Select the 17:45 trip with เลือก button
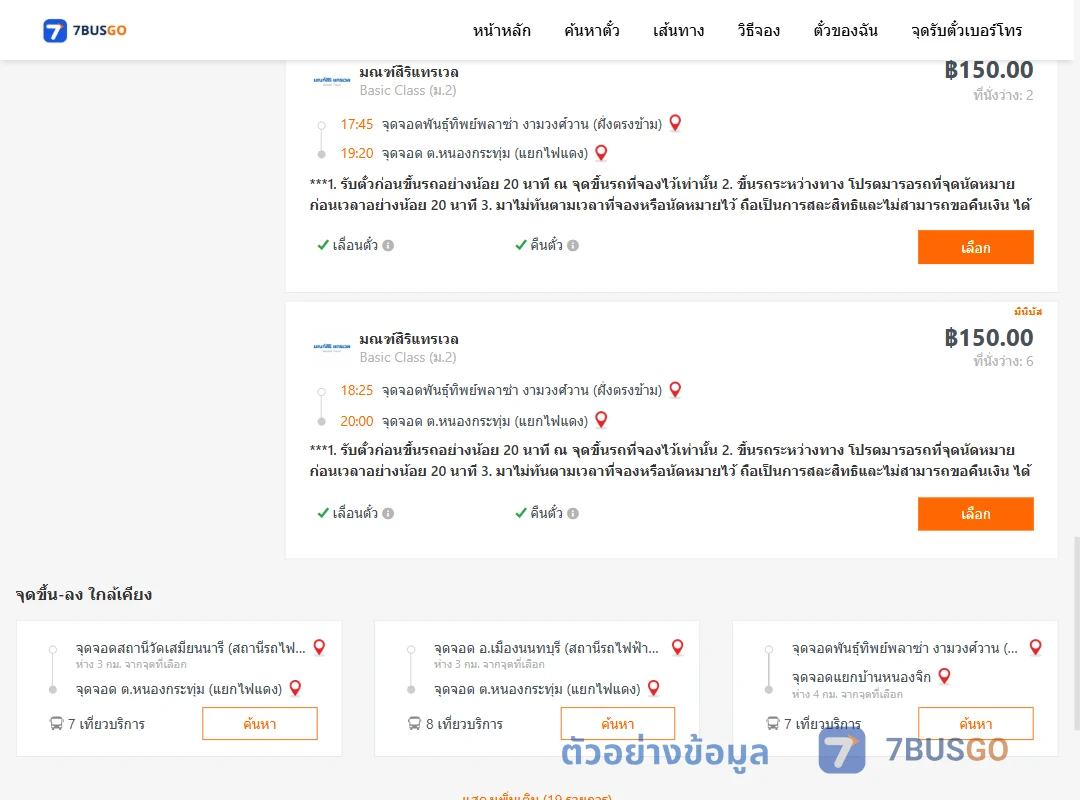 (x=975, y=247)
